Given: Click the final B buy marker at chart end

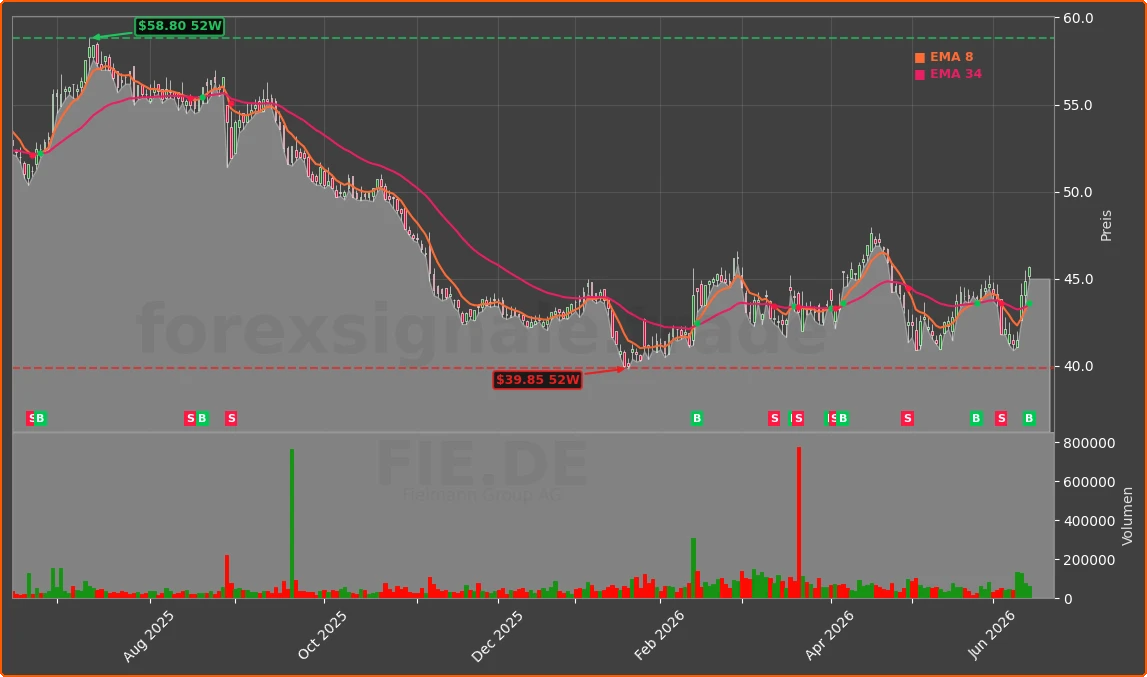Looking at the screenshot, I should (1029, 419).
